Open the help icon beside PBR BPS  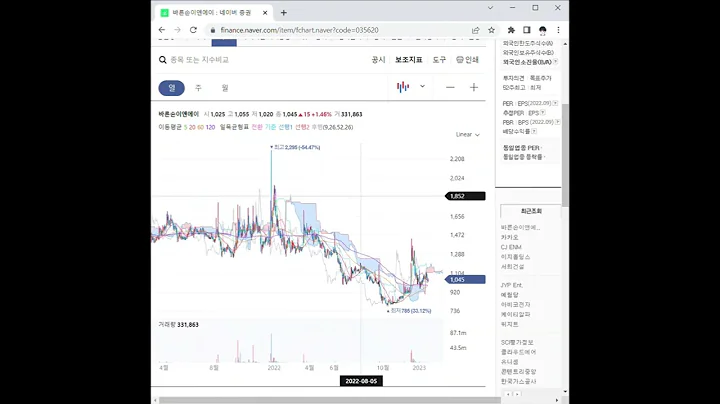(x=557, y=122)
